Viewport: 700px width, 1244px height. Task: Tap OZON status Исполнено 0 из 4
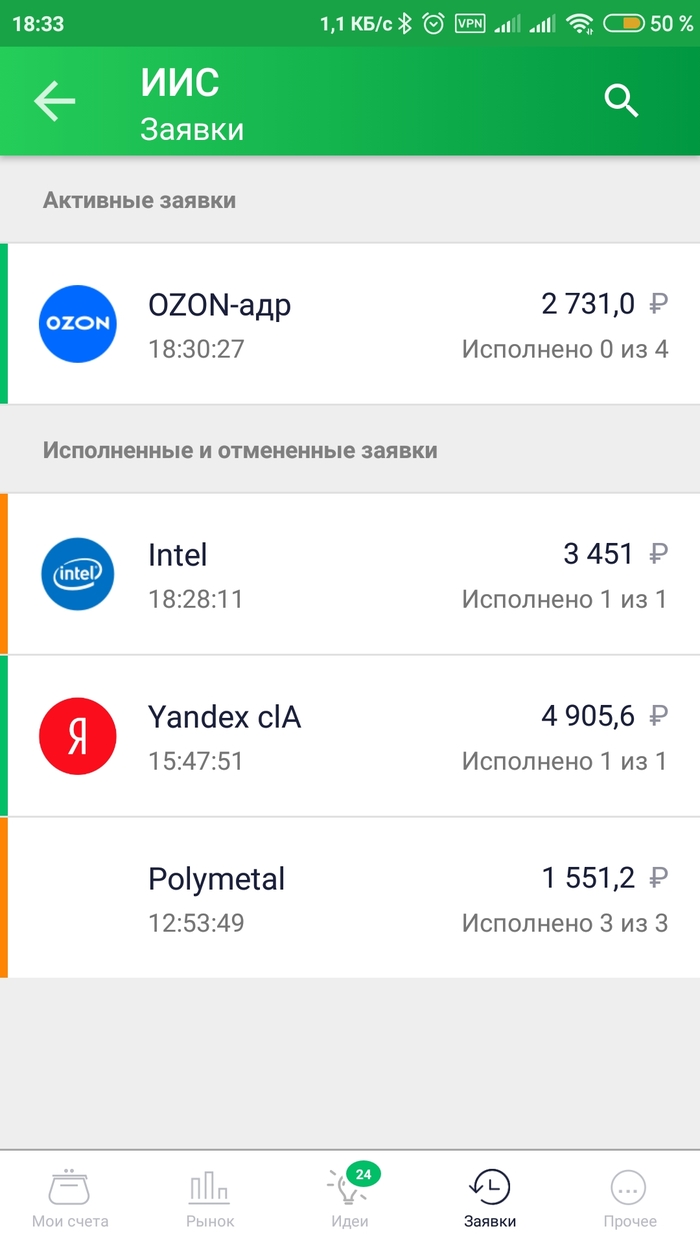[564, 349]
